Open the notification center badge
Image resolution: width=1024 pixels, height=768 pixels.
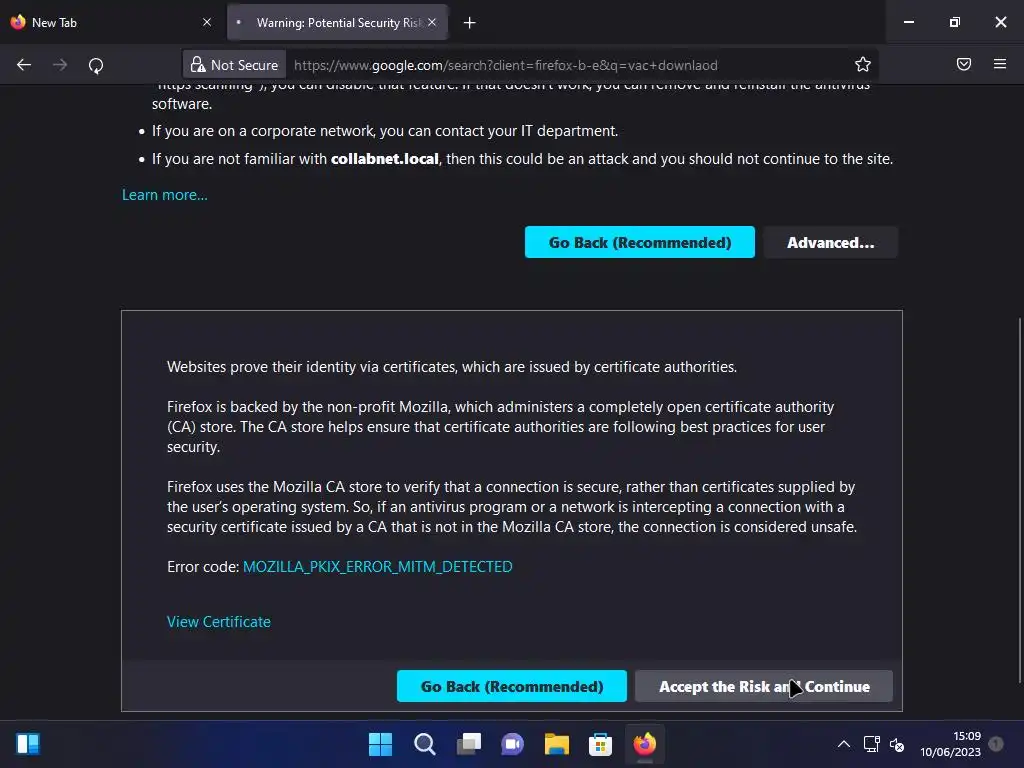996,744
